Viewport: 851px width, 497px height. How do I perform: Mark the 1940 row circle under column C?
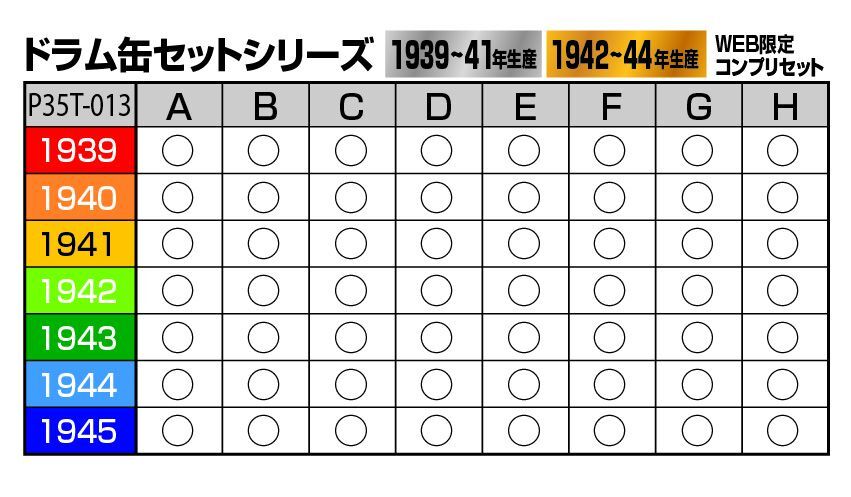click(351, 198)
